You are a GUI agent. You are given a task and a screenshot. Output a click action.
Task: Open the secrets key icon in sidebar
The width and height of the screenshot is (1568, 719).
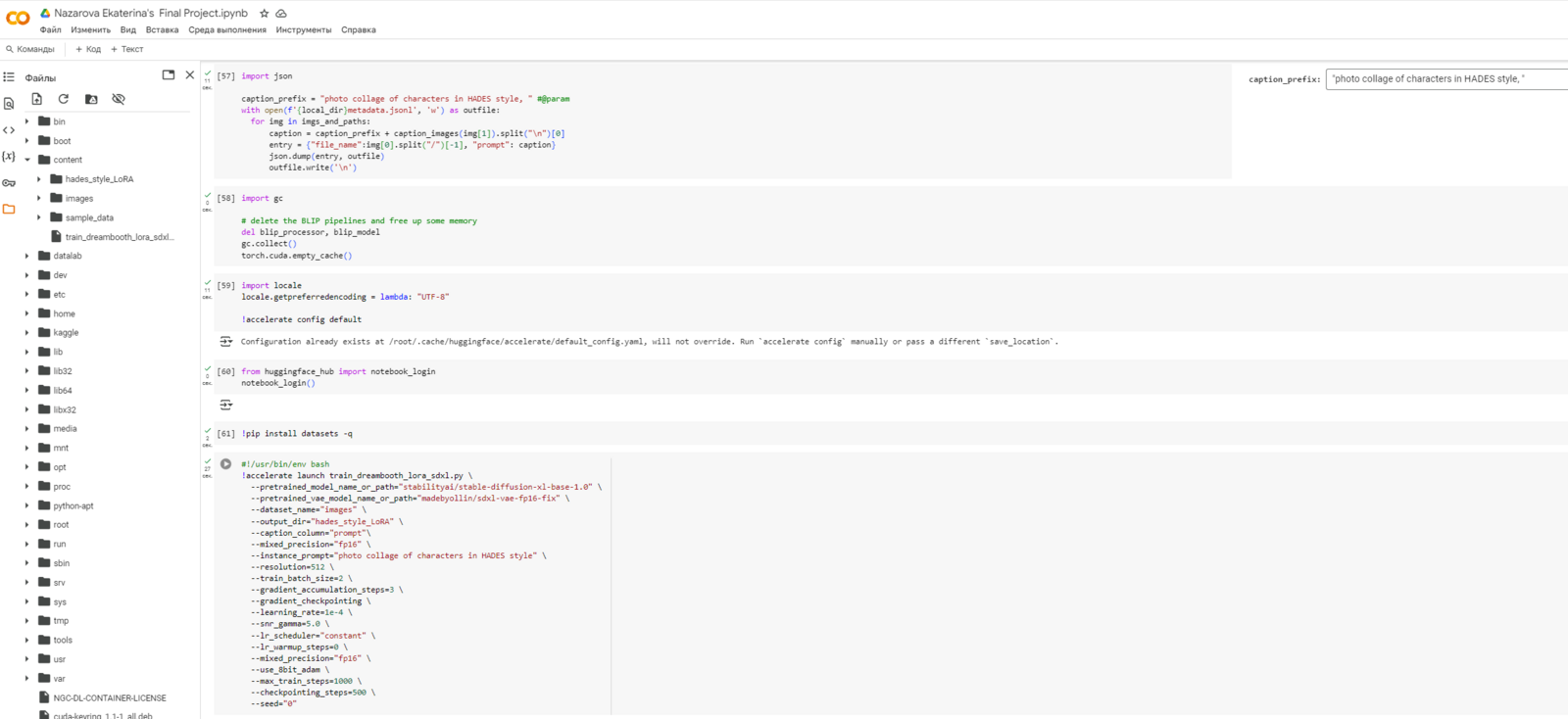click(x=9, y=183)
